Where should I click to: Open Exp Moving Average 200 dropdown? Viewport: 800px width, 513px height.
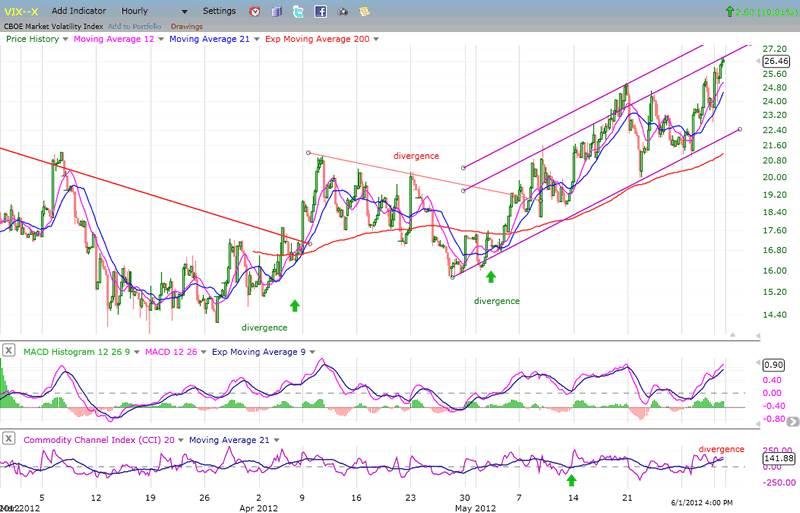coord(376,38)
